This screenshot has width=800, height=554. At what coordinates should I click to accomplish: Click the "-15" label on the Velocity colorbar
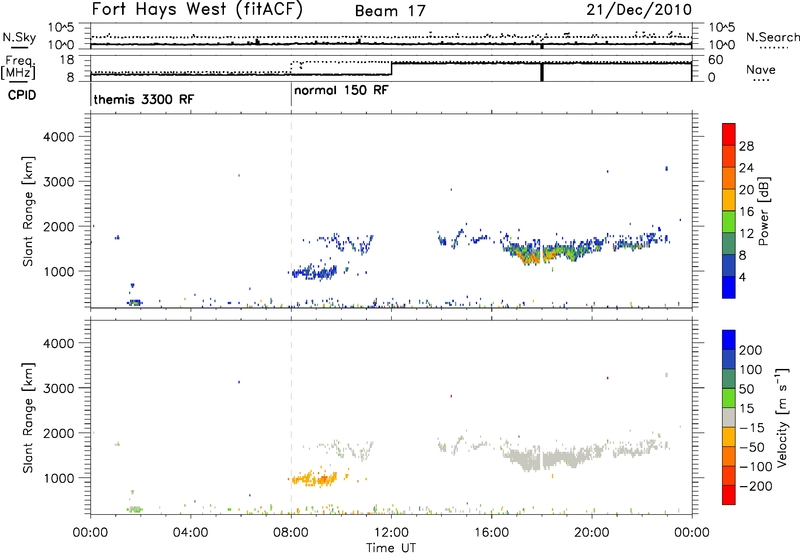pos(752,427)
